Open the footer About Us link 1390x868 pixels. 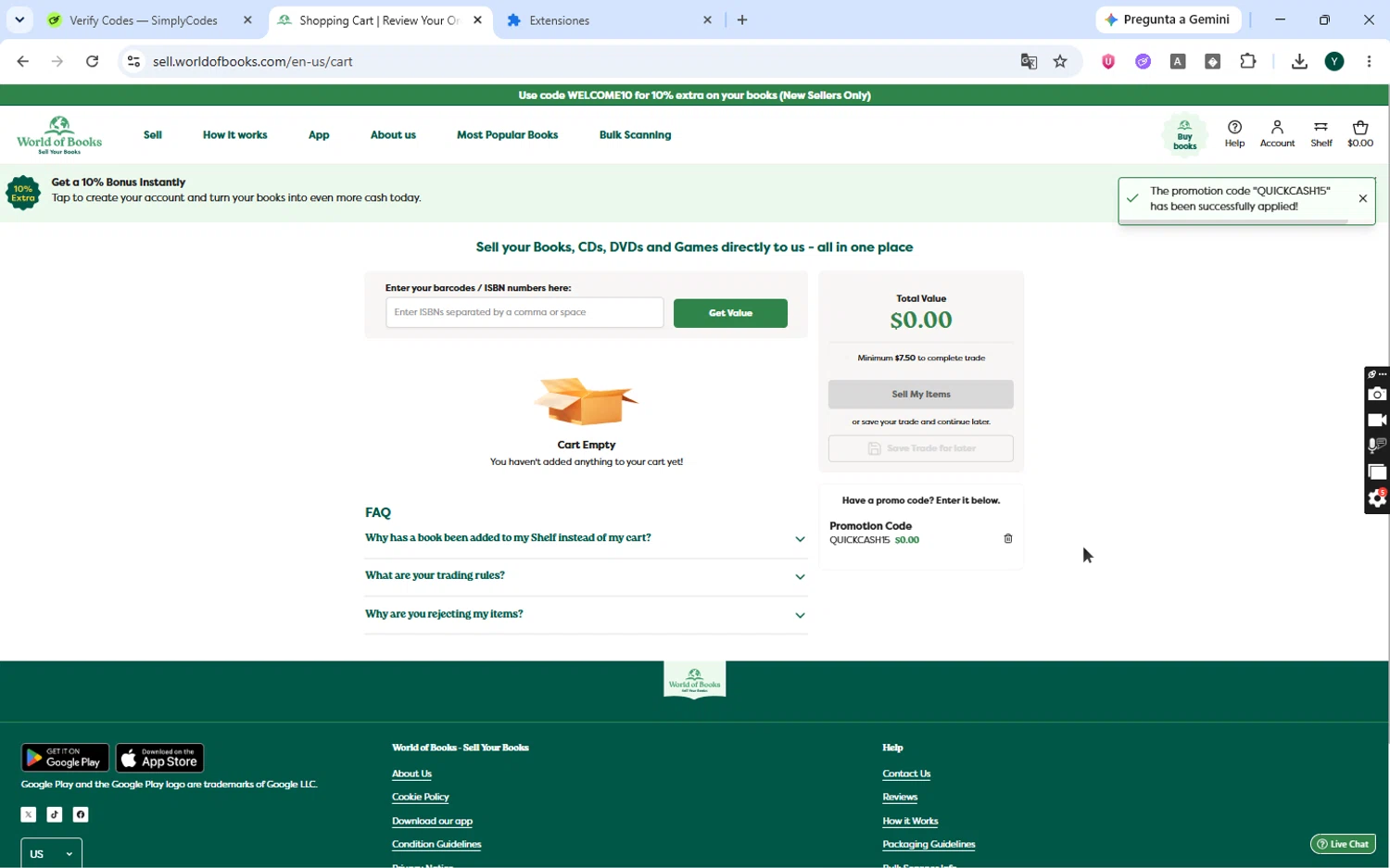tap(411, 774)
